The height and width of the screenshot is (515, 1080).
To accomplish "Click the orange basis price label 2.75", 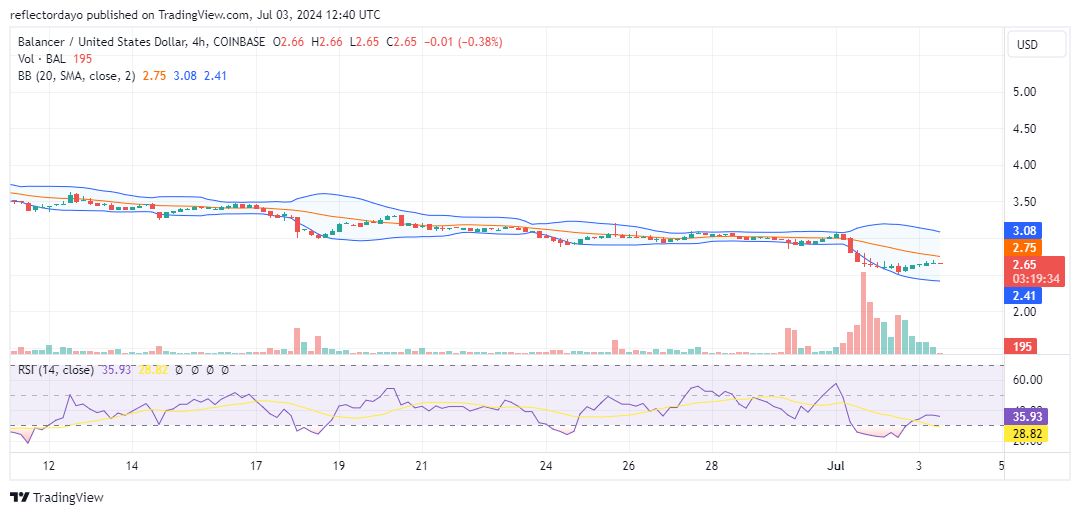I will [1023, 248].
